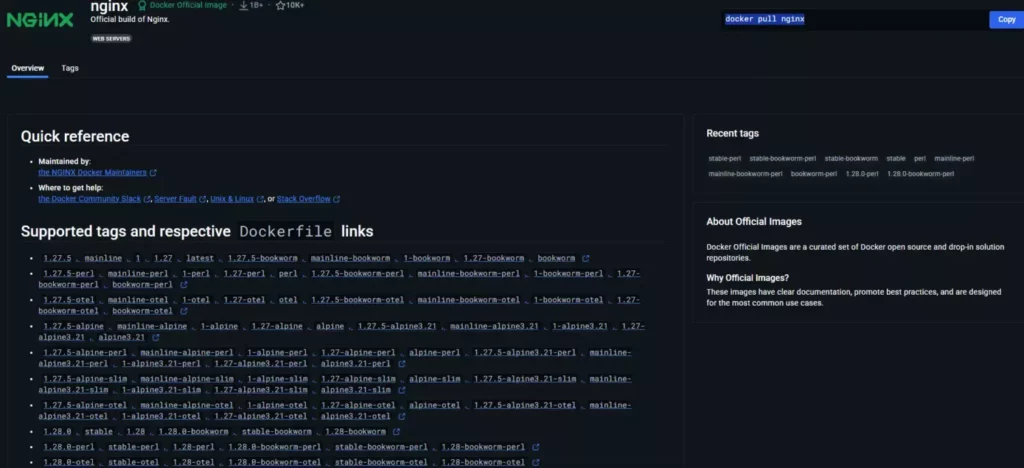Select mainline-bookworm-perl in Recent tags
This screenshot has width=1024, height=468.
745,174
